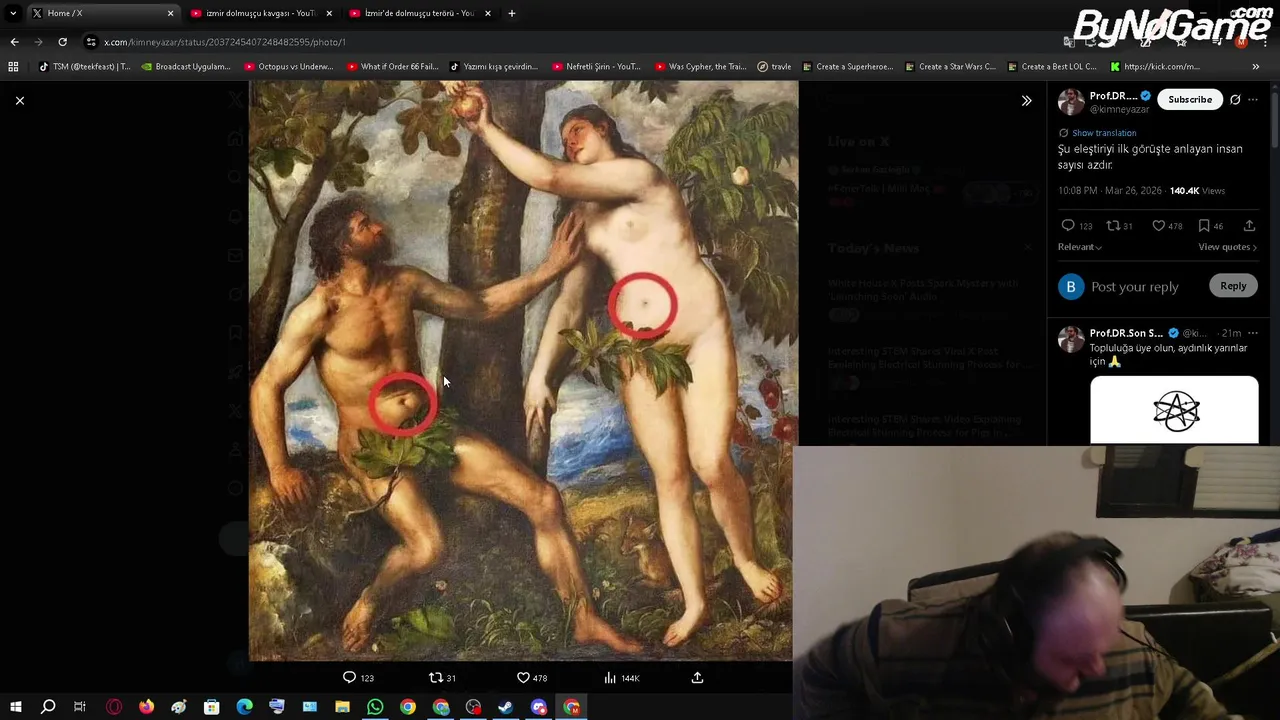Viewport: 1280px width, 720px height.
Task: Open File Explorer on the taskbar
Action: click(342, 707)
